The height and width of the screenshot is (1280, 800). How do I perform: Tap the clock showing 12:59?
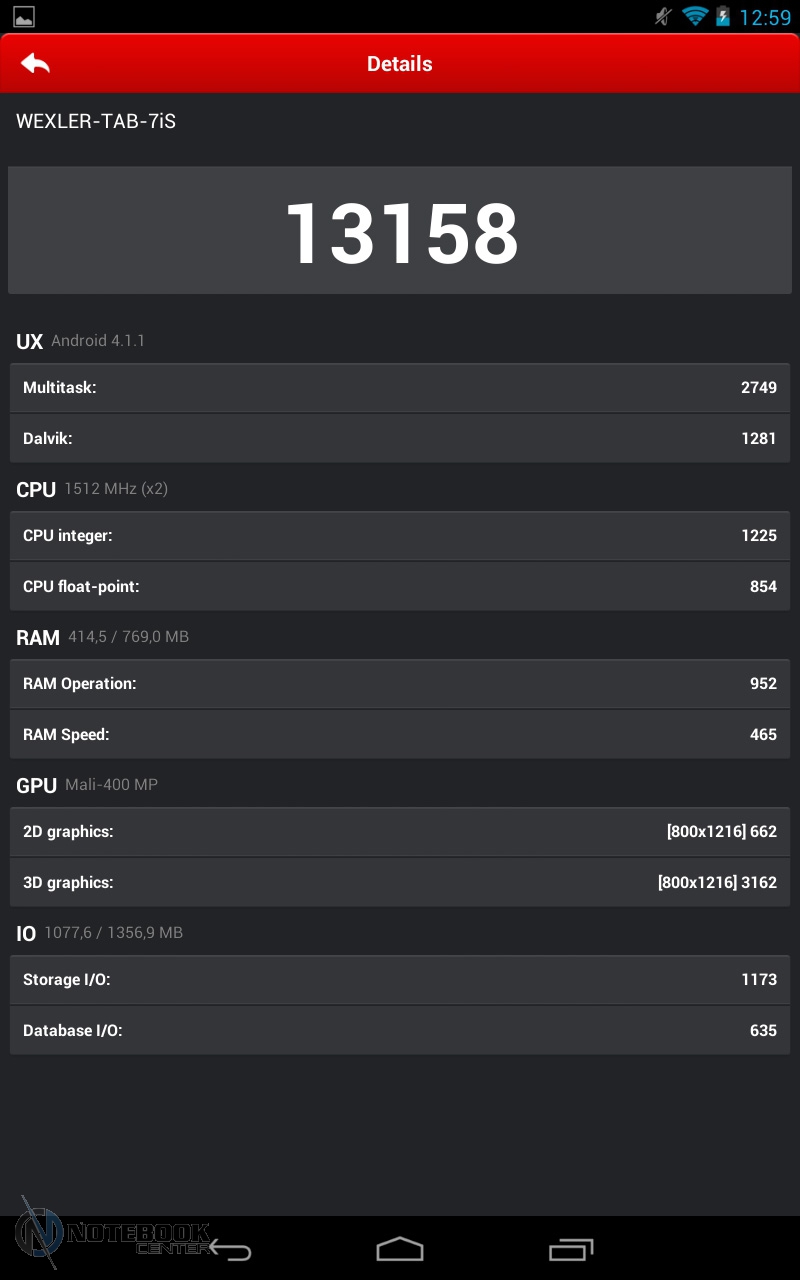[x=765, y=17]
